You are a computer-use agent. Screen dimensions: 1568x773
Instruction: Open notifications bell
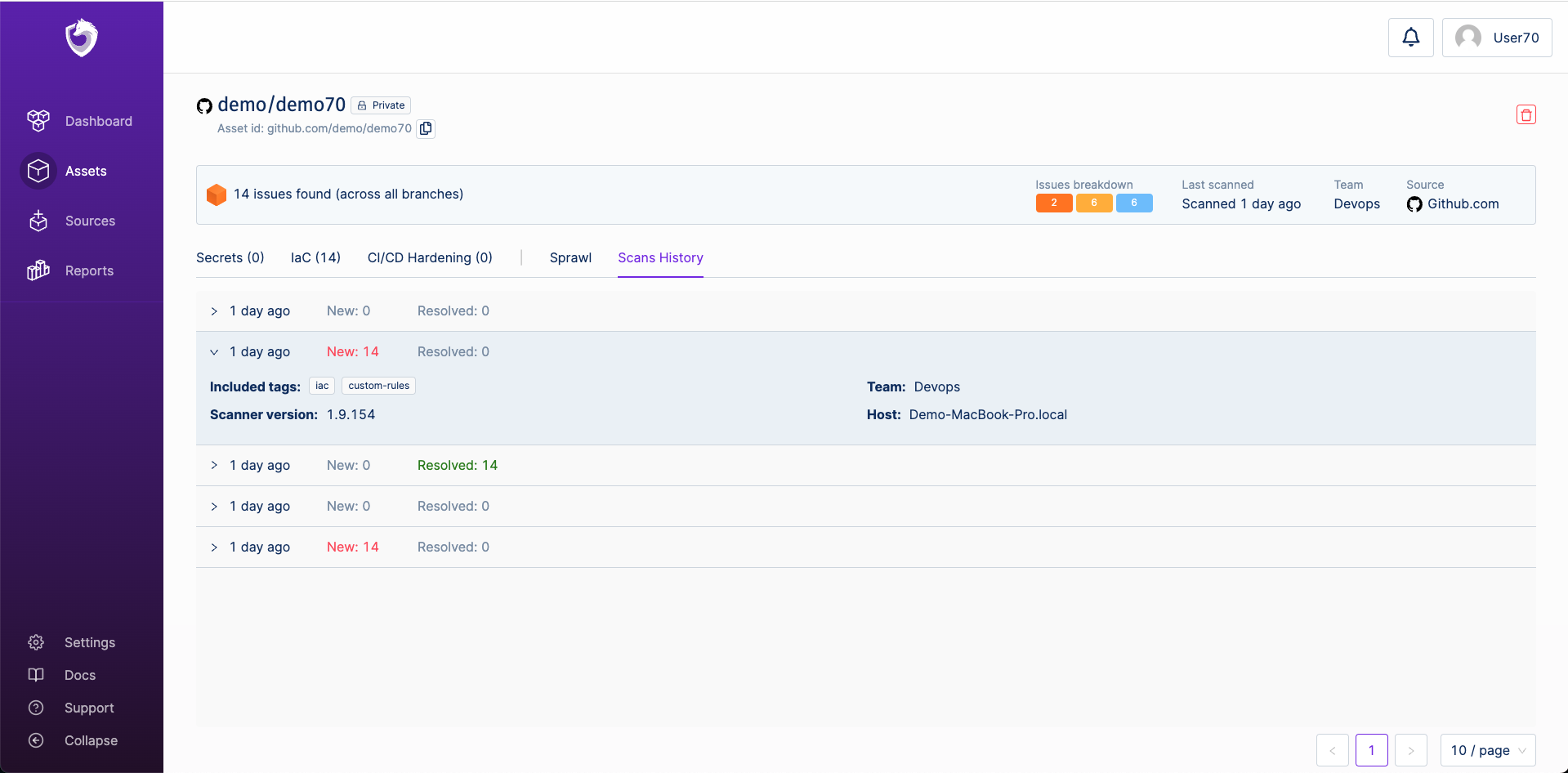click(1411, 38)
